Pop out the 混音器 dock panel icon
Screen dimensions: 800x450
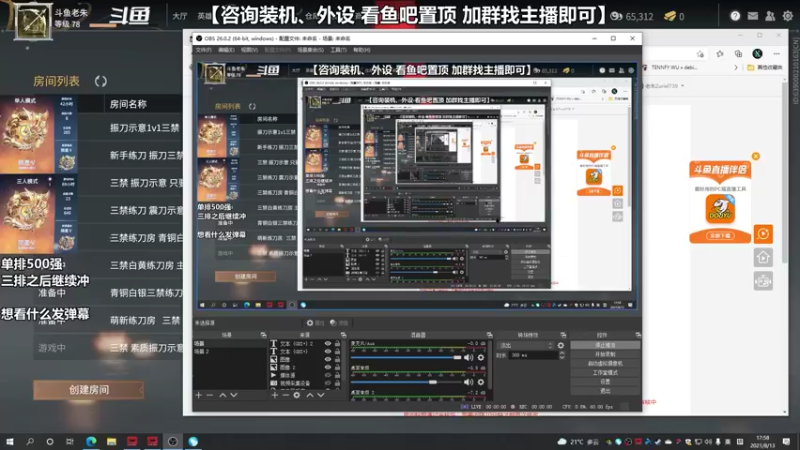point(489,335)
